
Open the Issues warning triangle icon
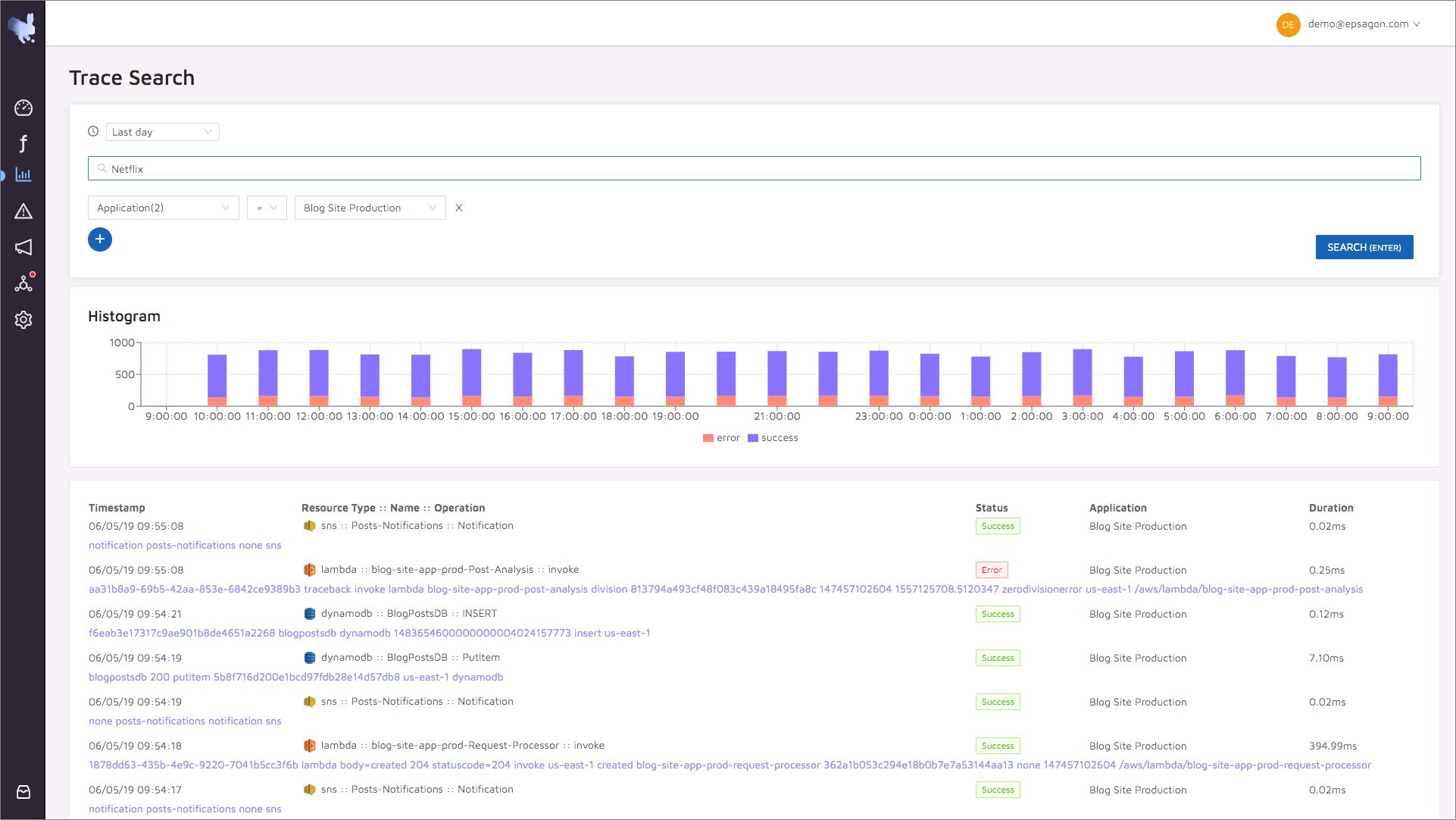click(x=23, y=211)
